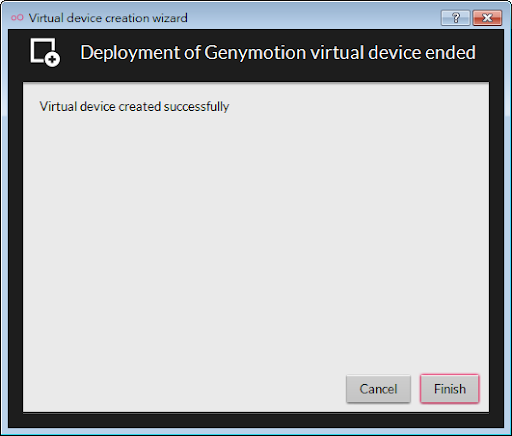Click the add virtual device icon in the header
512x436 pixels.
tap(45, 52)
